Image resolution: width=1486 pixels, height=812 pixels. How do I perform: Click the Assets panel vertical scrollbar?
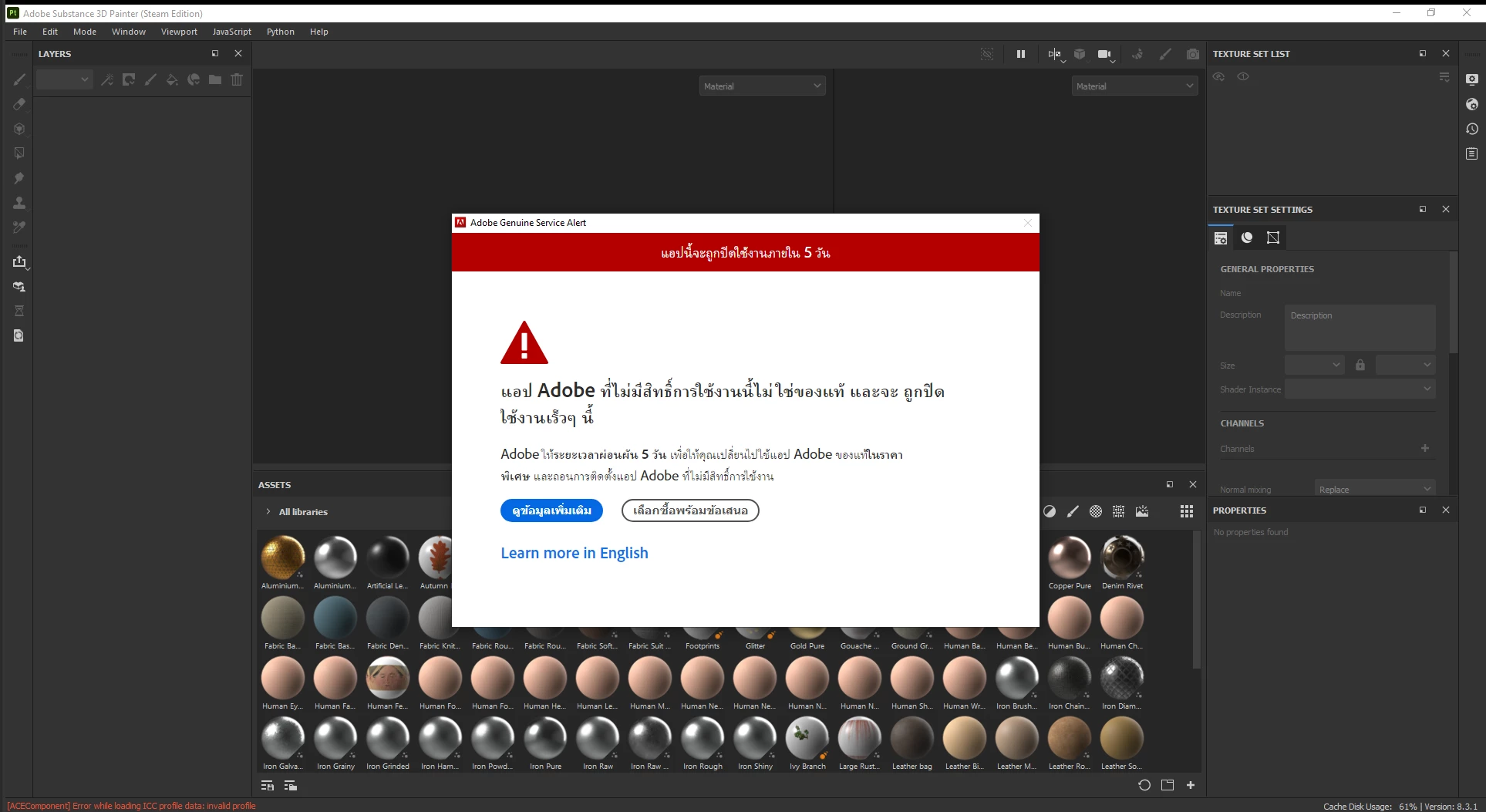point(1196,599)
